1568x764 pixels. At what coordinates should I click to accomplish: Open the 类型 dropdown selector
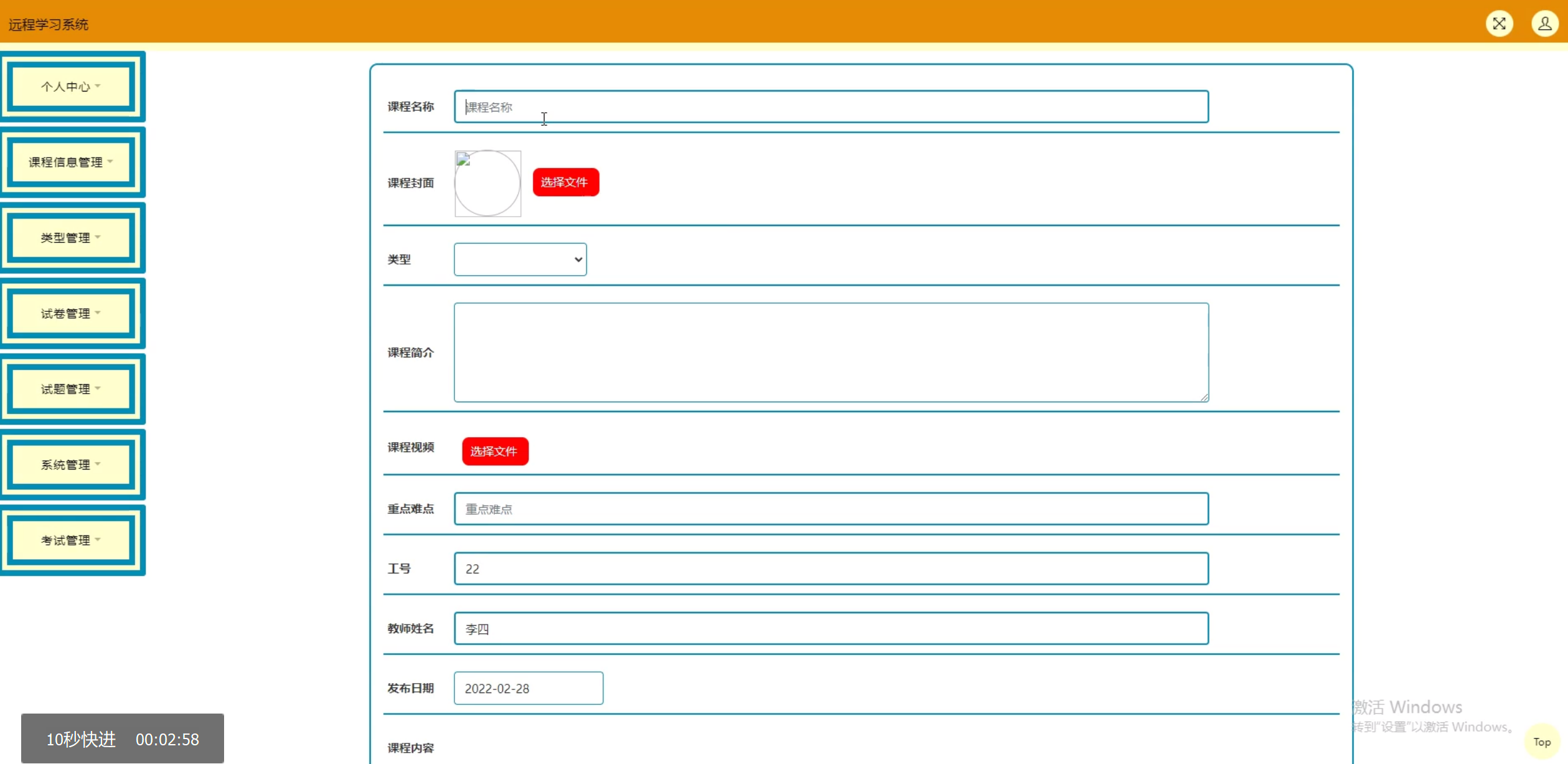[x=520, y=259]
